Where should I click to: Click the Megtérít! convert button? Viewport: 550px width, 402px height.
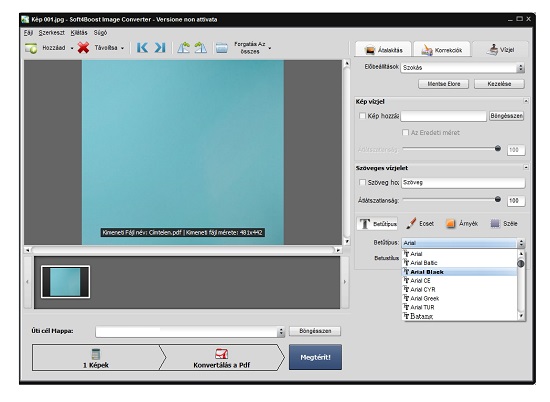[315, 357]
